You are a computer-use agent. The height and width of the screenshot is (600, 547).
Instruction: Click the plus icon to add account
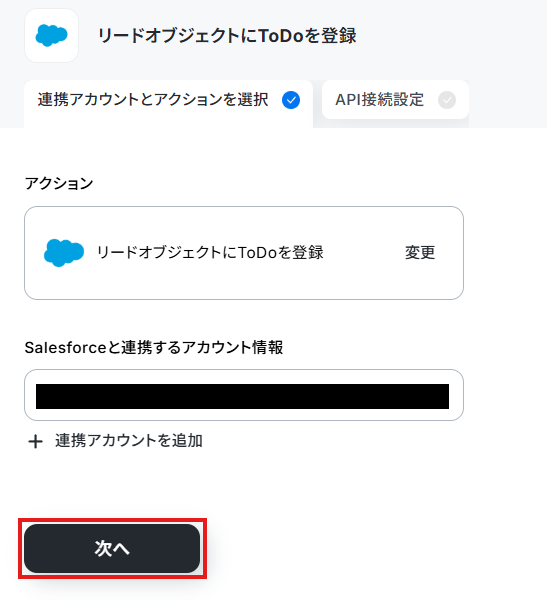click(35, 442)
